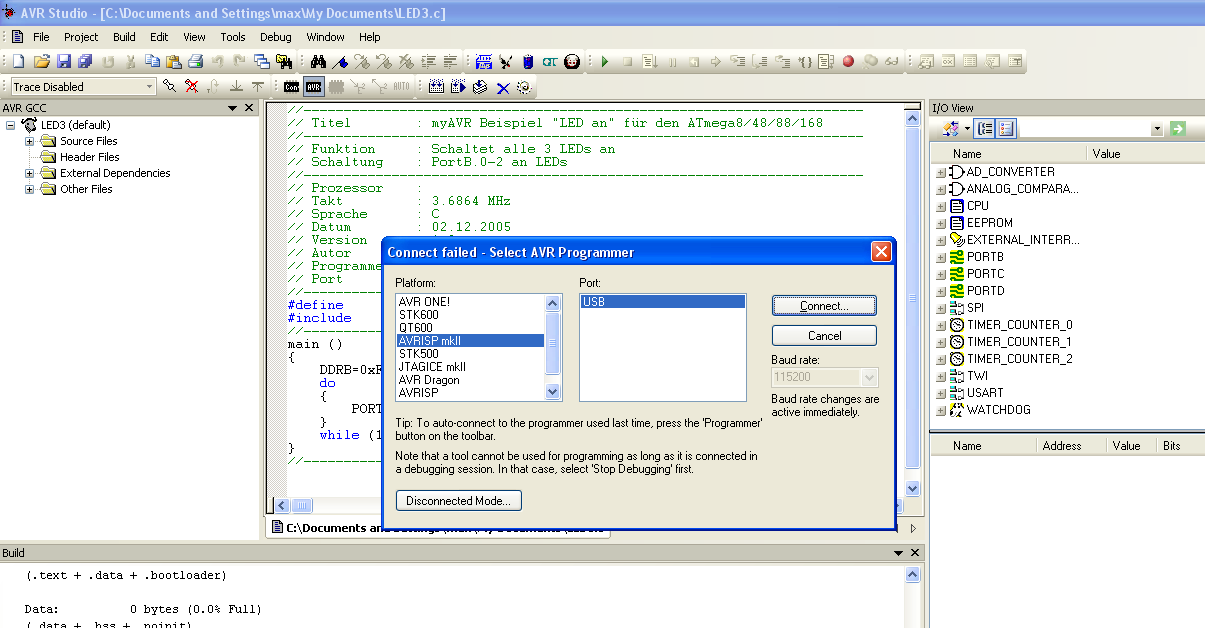Screen dimensions: 1205x628
Task: Click the QT touch icon in toolbar
Action: click(x=551, y=61)
